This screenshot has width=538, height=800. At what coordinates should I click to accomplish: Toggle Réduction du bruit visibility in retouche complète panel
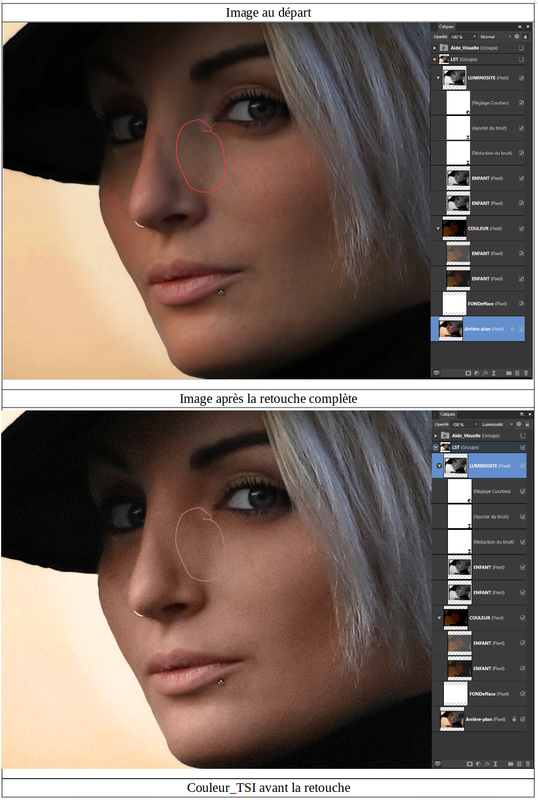523,542
